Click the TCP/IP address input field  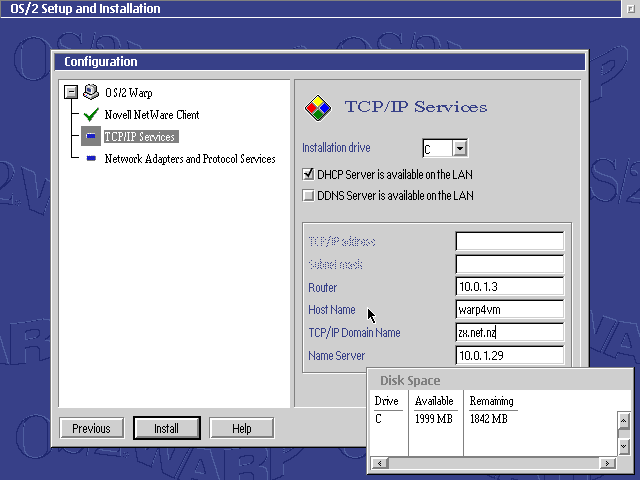point(509,241)
